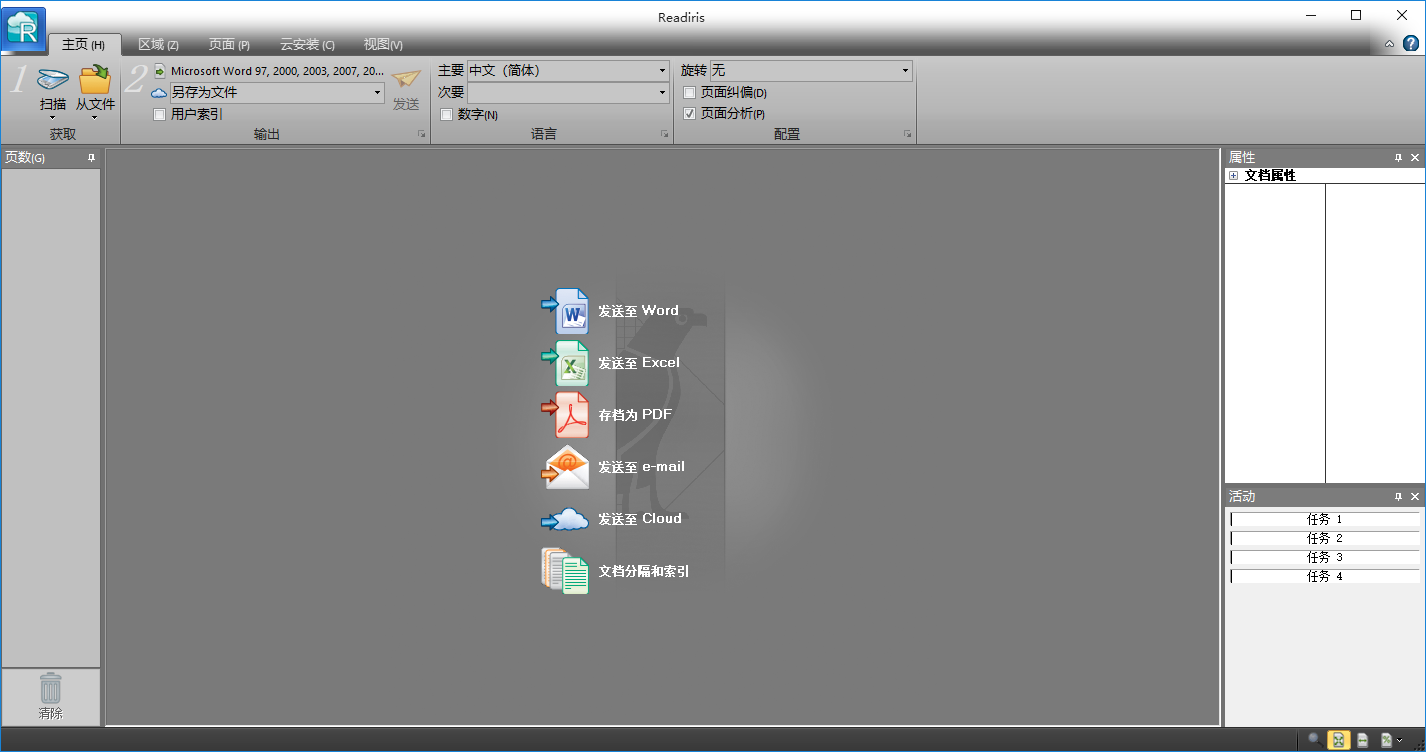Click the Send to Excel icon
This screenshot has width=1426, height=752.
coord(566,363)
